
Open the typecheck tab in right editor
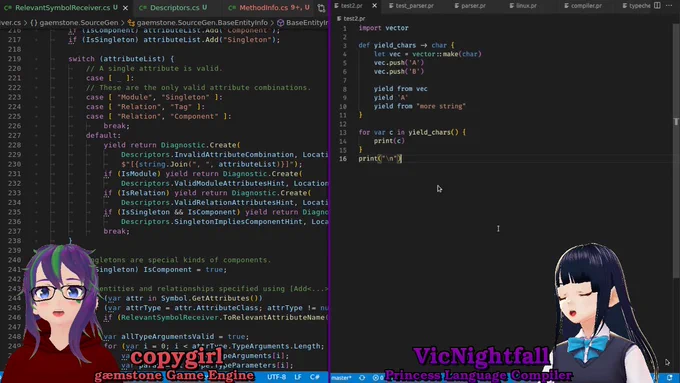coord(636,6)
